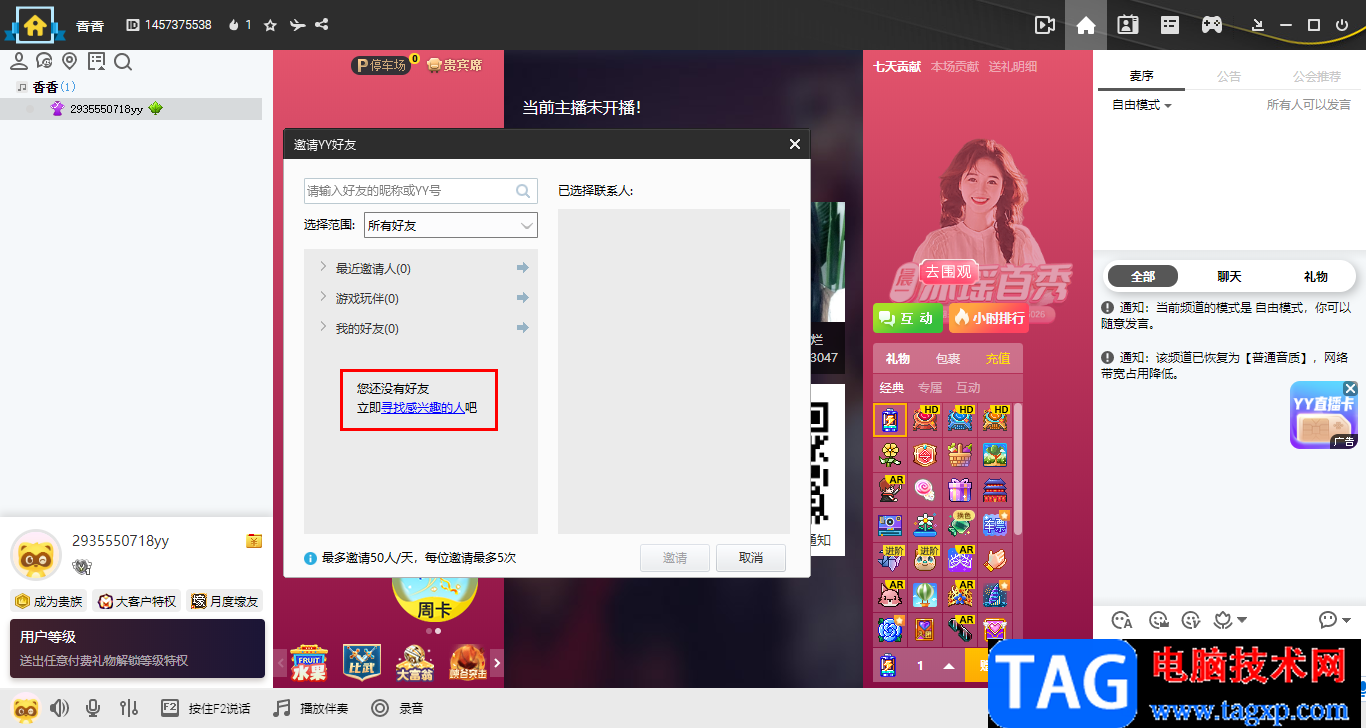Open the 包裹 tab in gift panel
This screenshot has height=728, width=1366.
[948, 358]
